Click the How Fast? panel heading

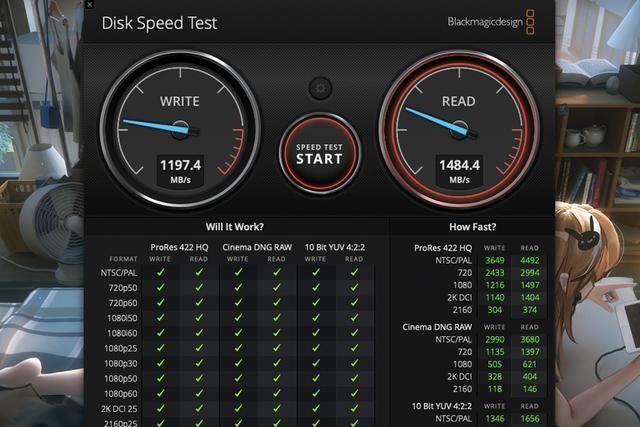point(472,227)
